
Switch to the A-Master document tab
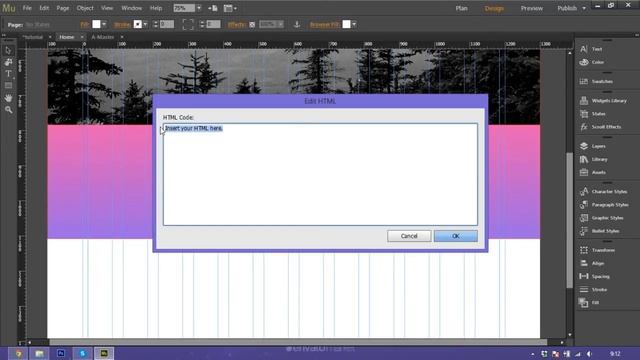pyautogui.click(x=103, y=37)
